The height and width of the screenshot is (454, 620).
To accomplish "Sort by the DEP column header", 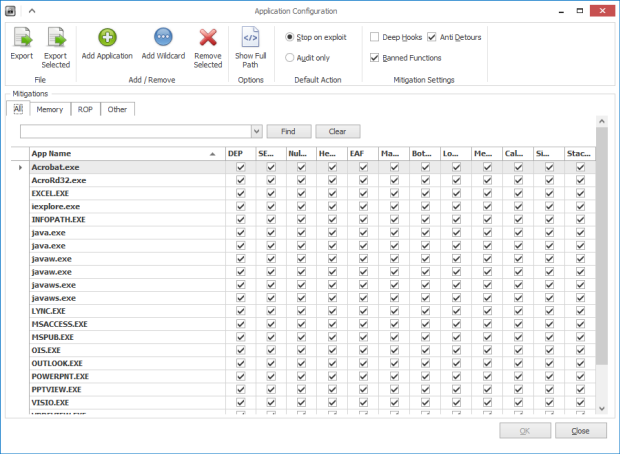I will tap(240, 153).
